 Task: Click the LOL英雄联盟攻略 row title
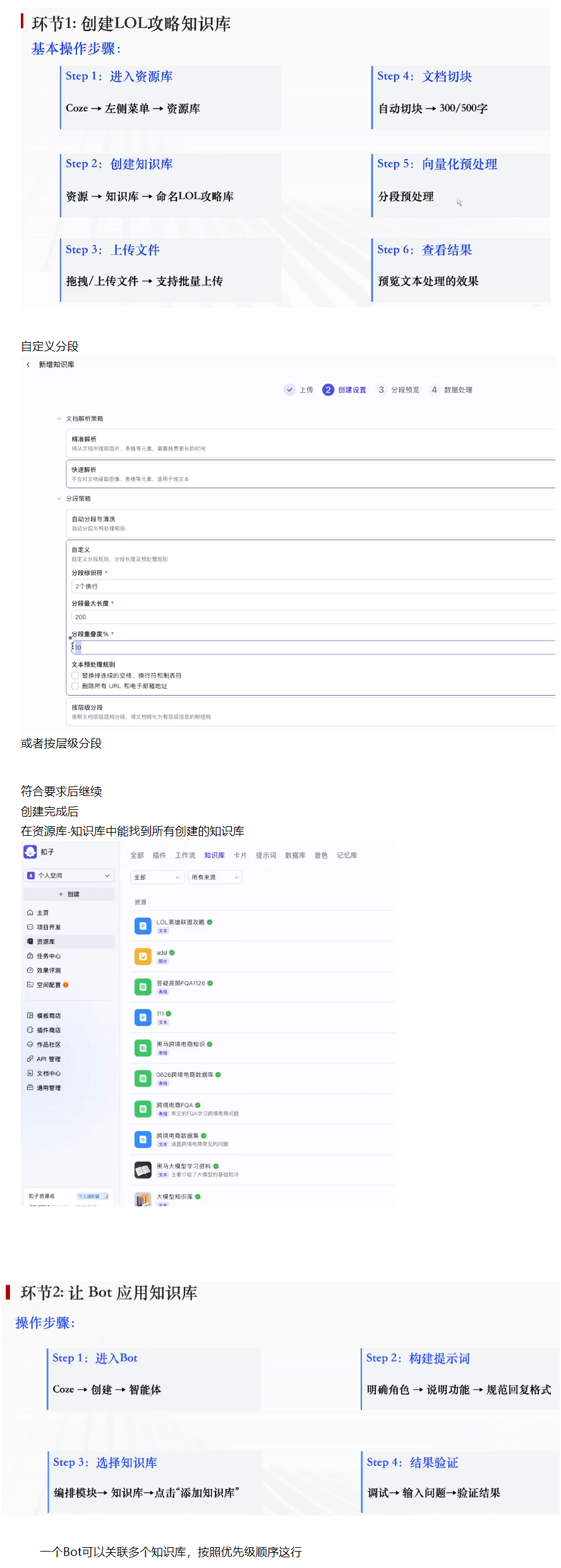[181, 922]
